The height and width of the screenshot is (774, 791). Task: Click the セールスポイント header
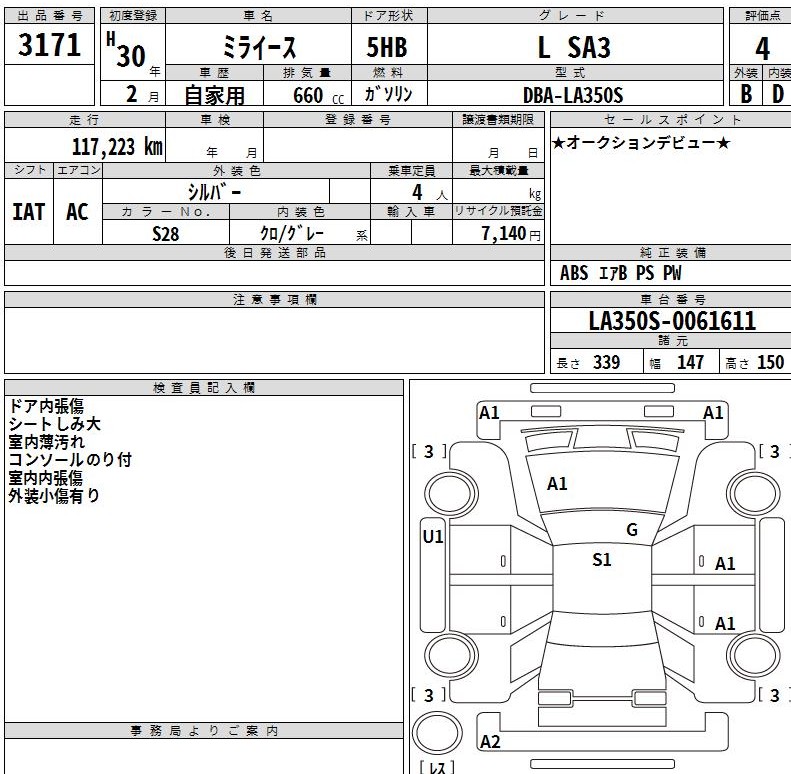tap(672, 120)
